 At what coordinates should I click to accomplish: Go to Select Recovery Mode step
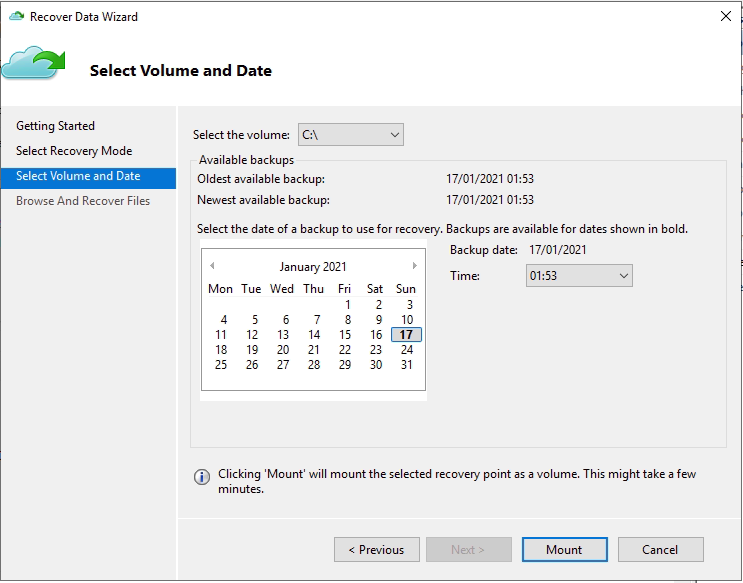pyautogui.click(x=74, y=151)
